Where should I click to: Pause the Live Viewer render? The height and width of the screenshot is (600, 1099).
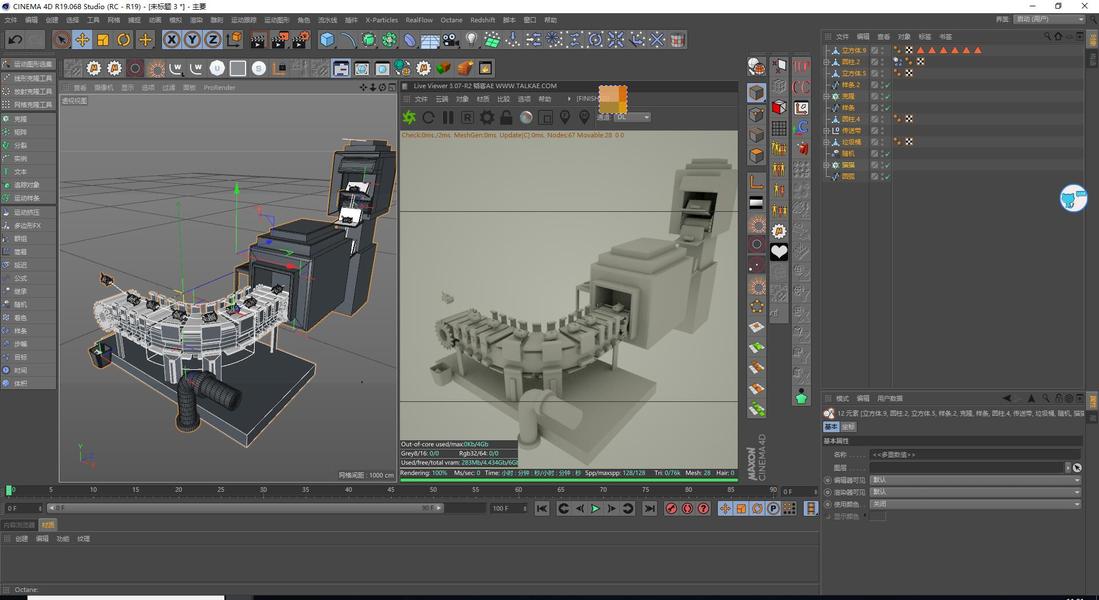pos(448,117)
